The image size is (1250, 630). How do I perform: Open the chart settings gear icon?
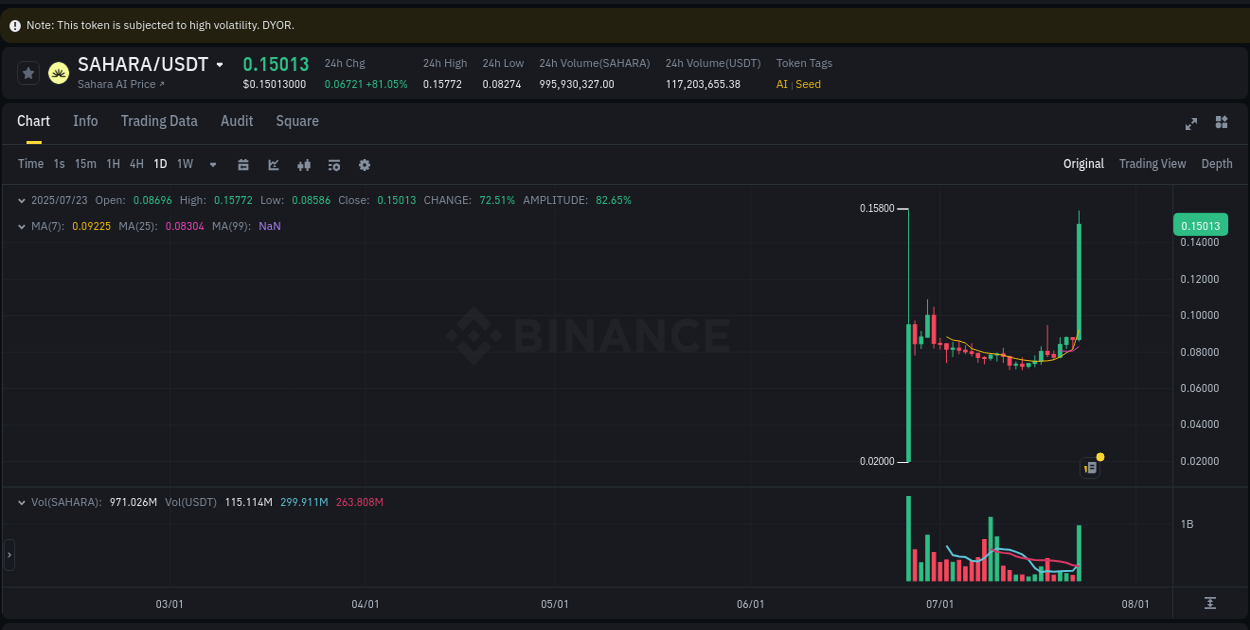pos(364,164)
